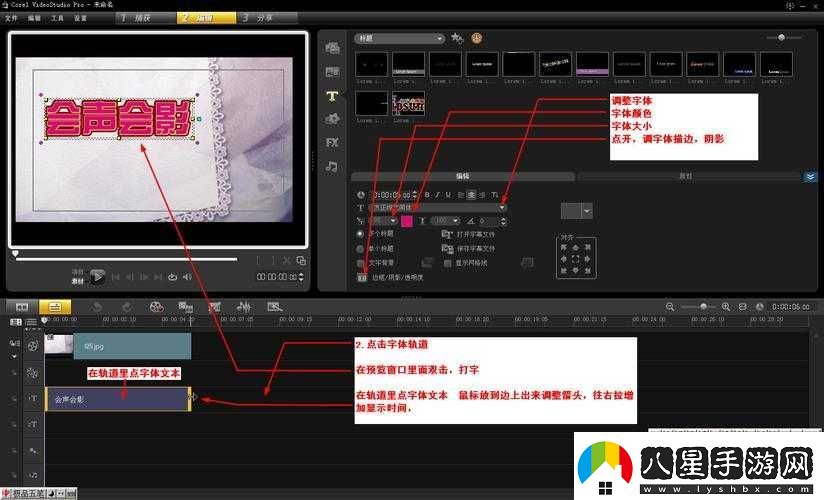Toggle repeat playback in preview controls
824x500 pixels.
(x=172, y=277)
